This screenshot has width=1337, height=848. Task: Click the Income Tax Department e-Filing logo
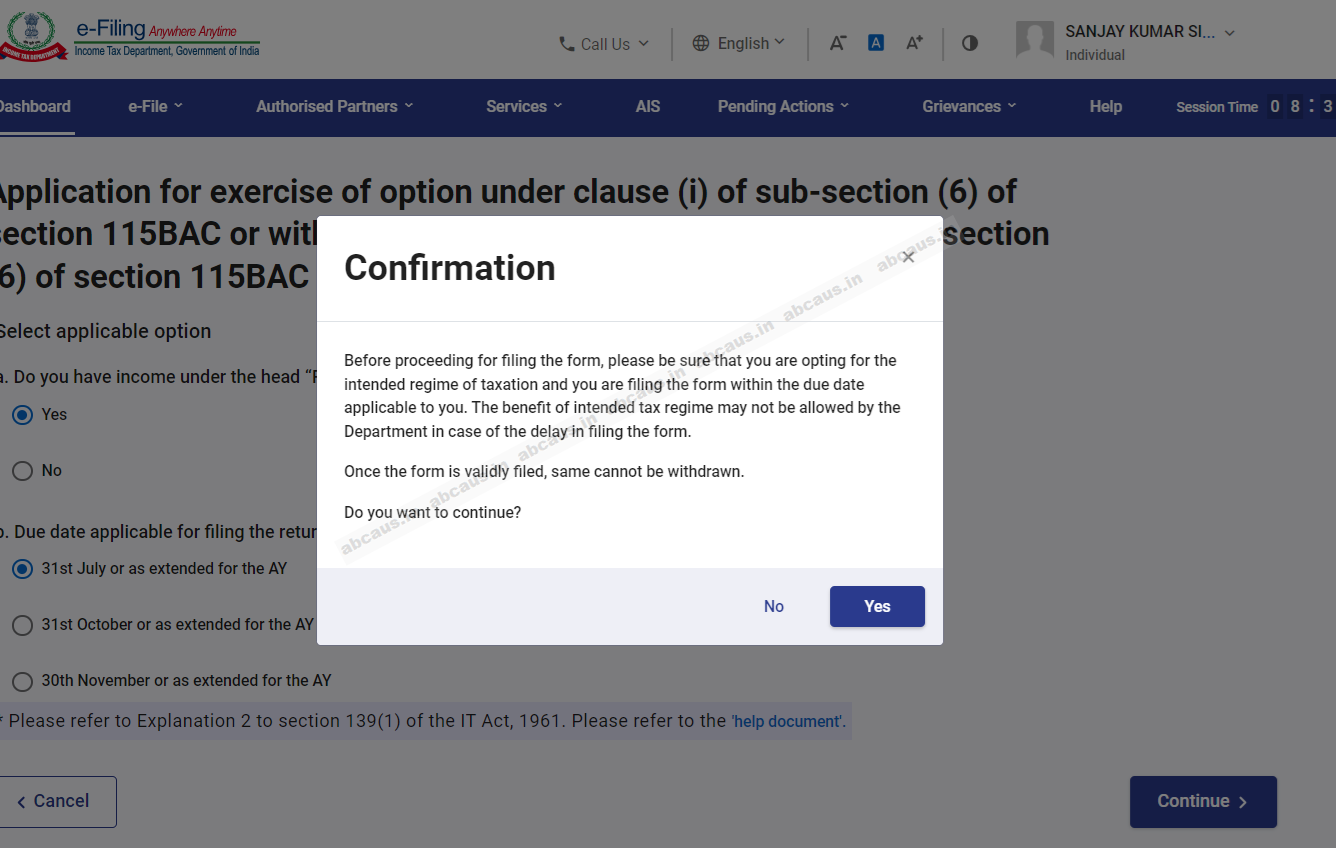pyautogui.click(x=130, y=38)
